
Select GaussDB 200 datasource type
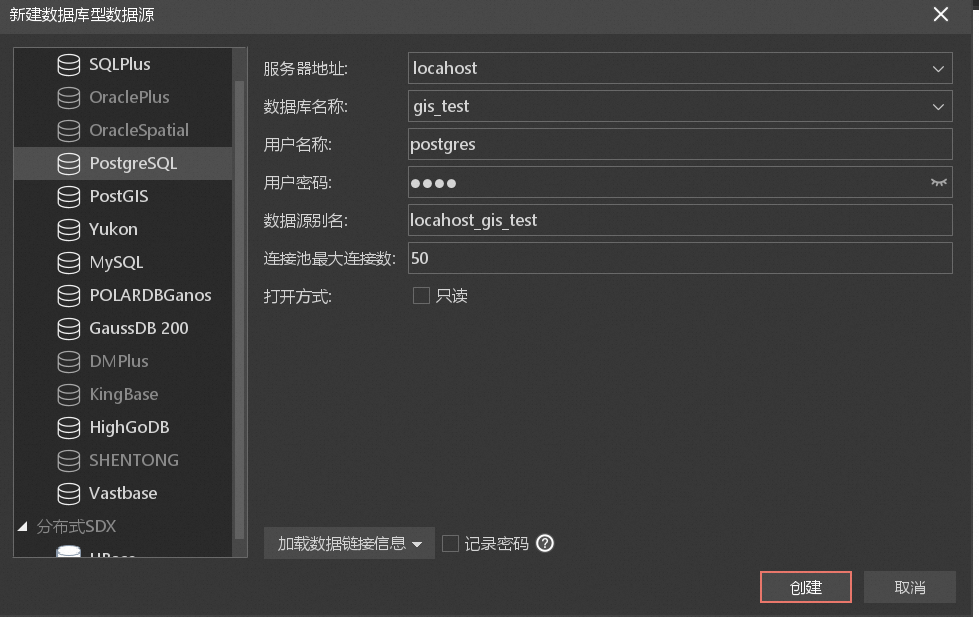click(x=139, y=328)
